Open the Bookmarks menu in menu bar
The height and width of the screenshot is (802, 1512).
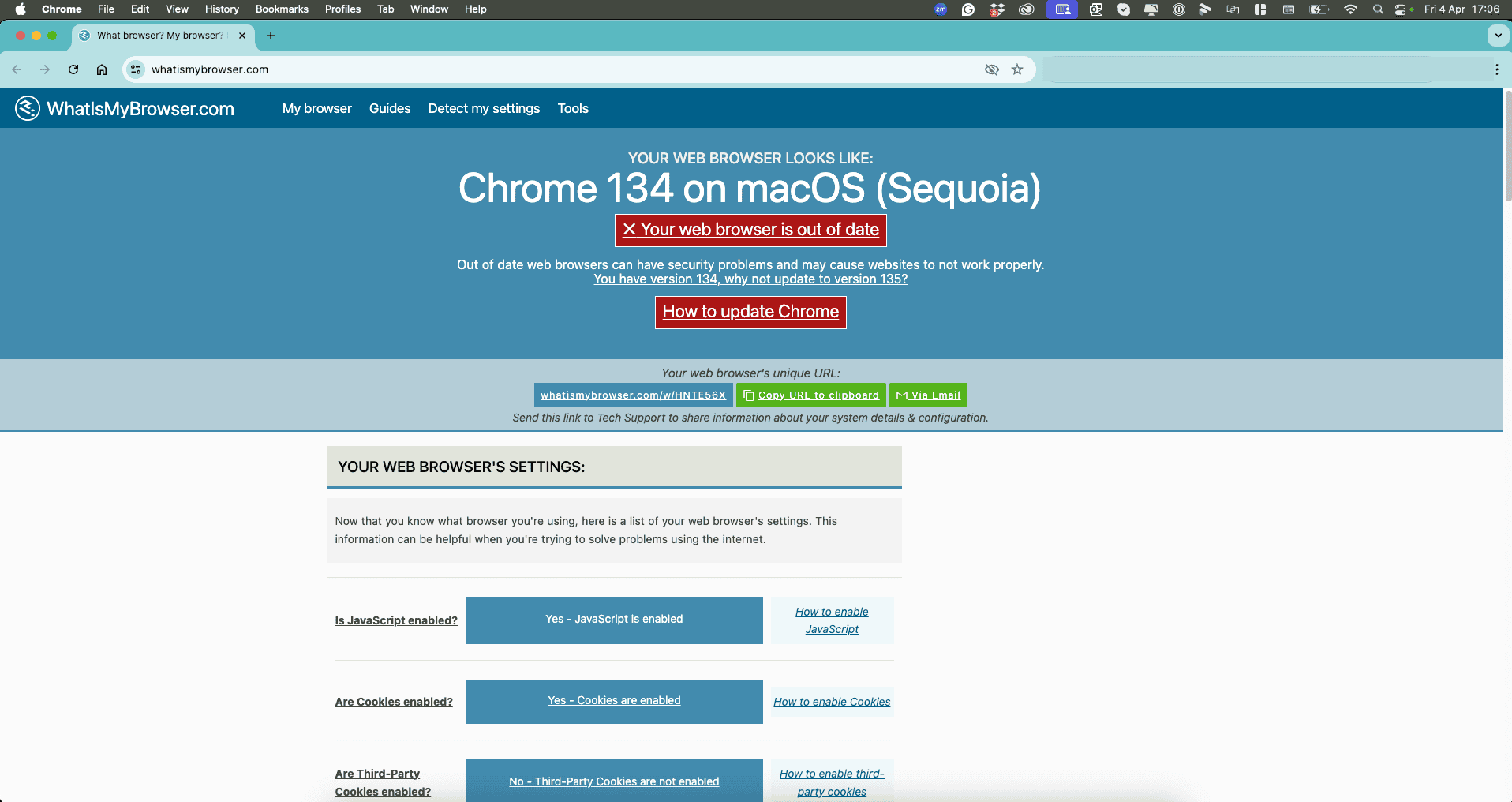282,9
